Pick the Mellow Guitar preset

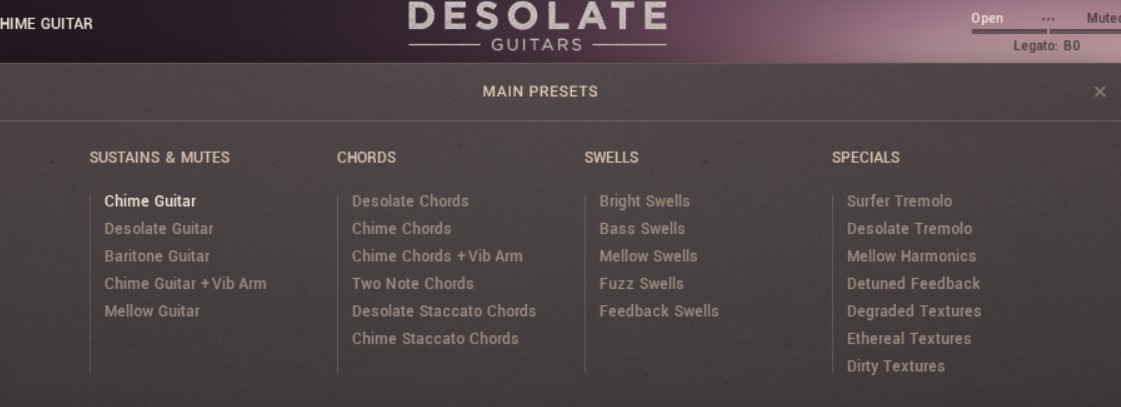[x=152, y=311]
